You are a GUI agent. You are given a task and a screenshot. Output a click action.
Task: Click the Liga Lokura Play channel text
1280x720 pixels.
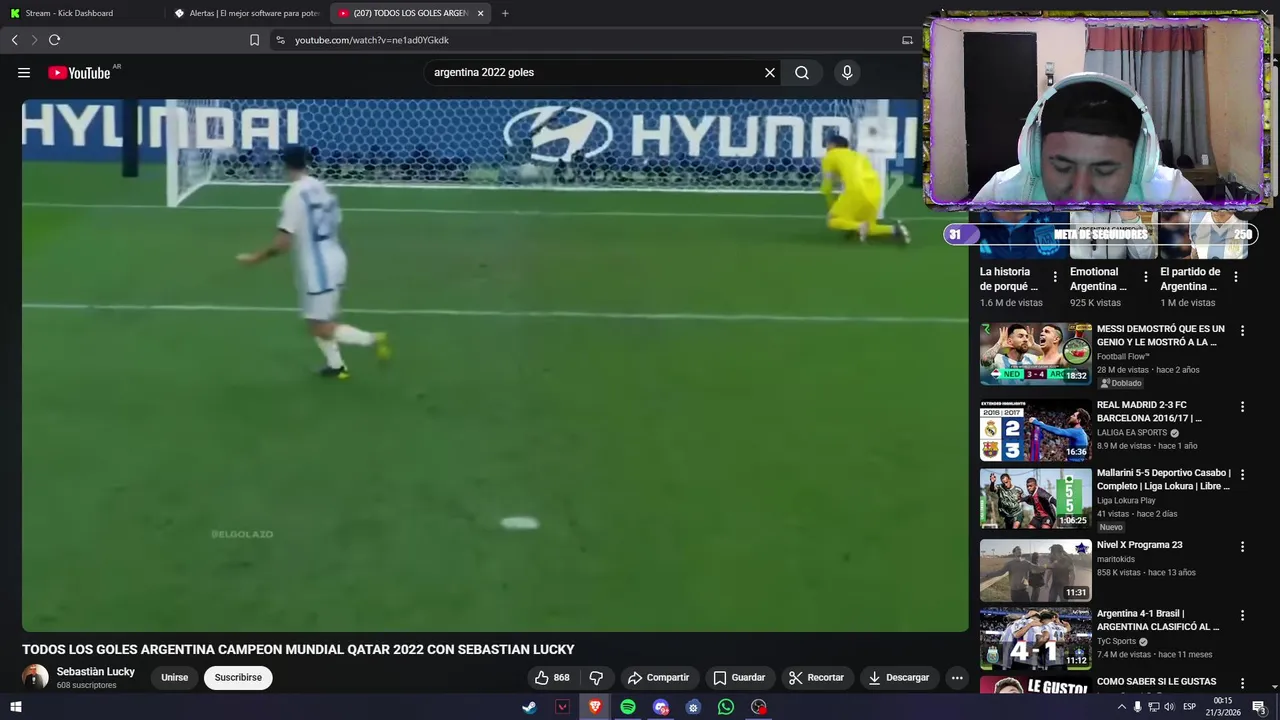(1126, 500)
